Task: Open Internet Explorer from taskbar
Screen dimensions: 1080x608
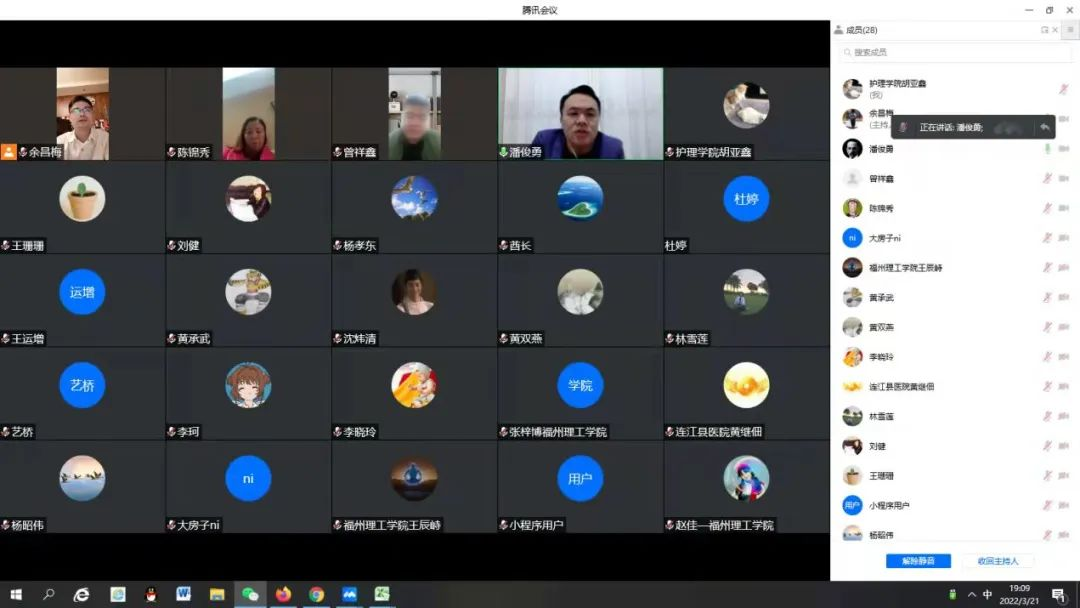Action: 82,594
